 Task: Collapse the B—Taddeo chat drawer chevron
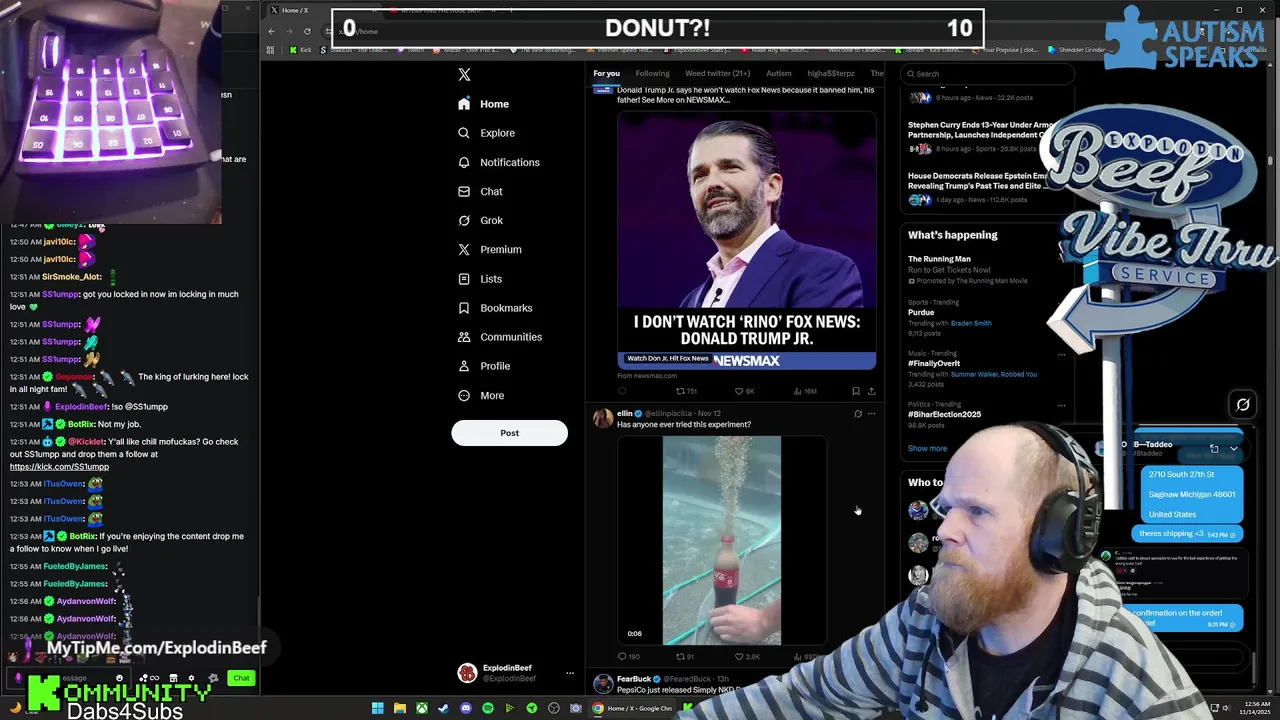[x=1233, y=449]
